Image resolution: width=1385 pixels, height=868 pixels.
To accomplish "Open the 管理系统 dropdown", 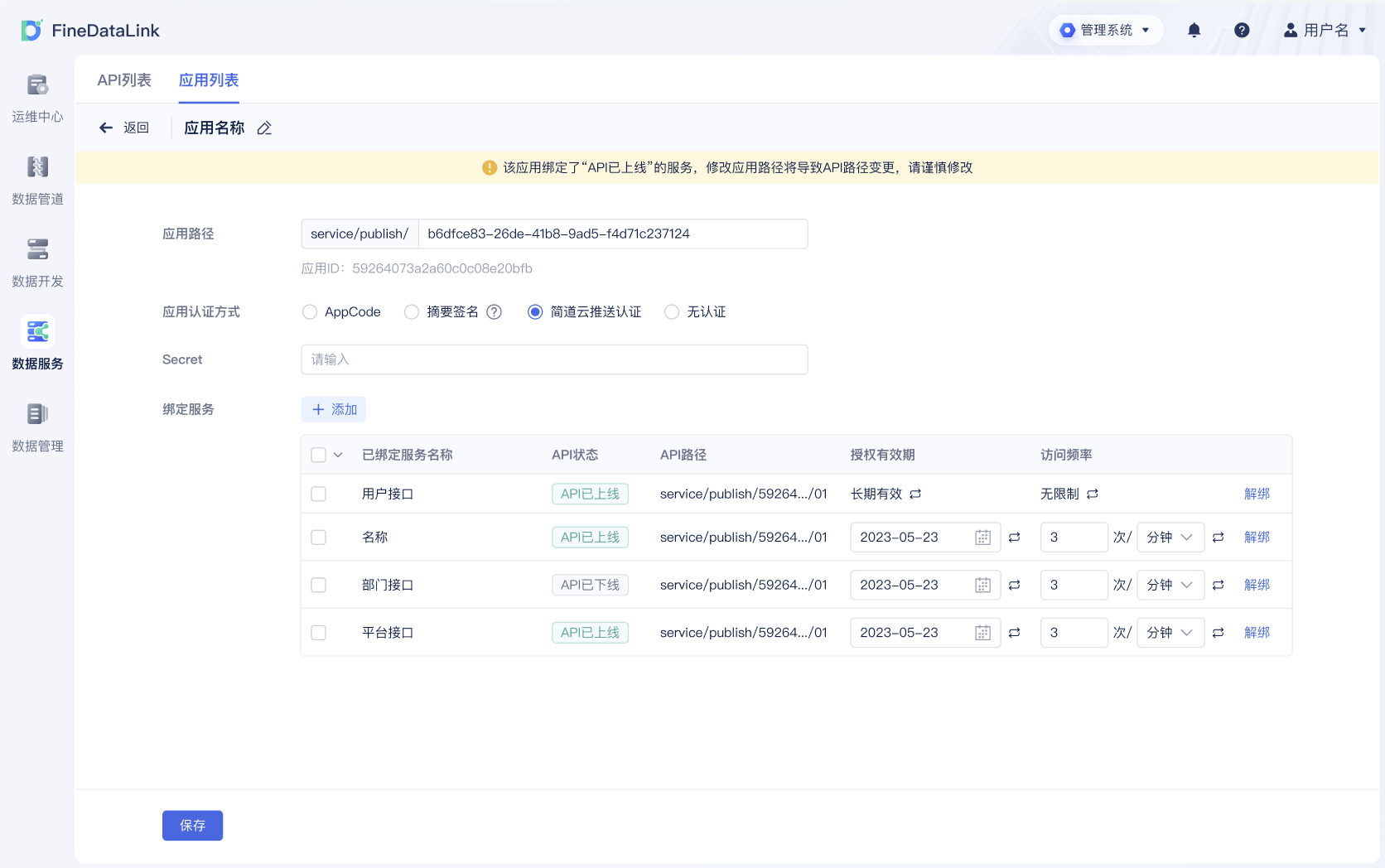I will (1106, 31).
